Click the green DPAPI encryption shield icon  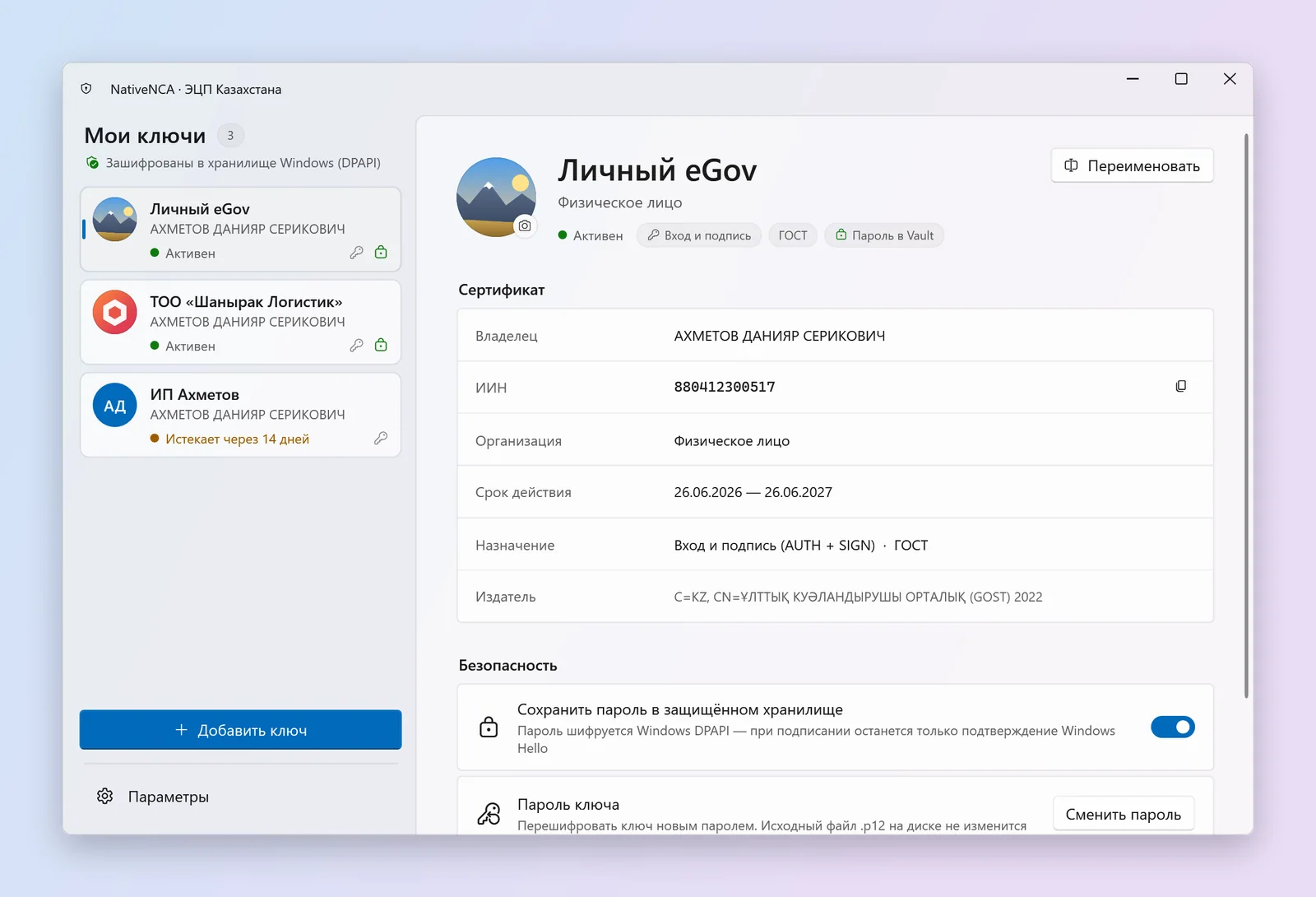pos(92,163)
